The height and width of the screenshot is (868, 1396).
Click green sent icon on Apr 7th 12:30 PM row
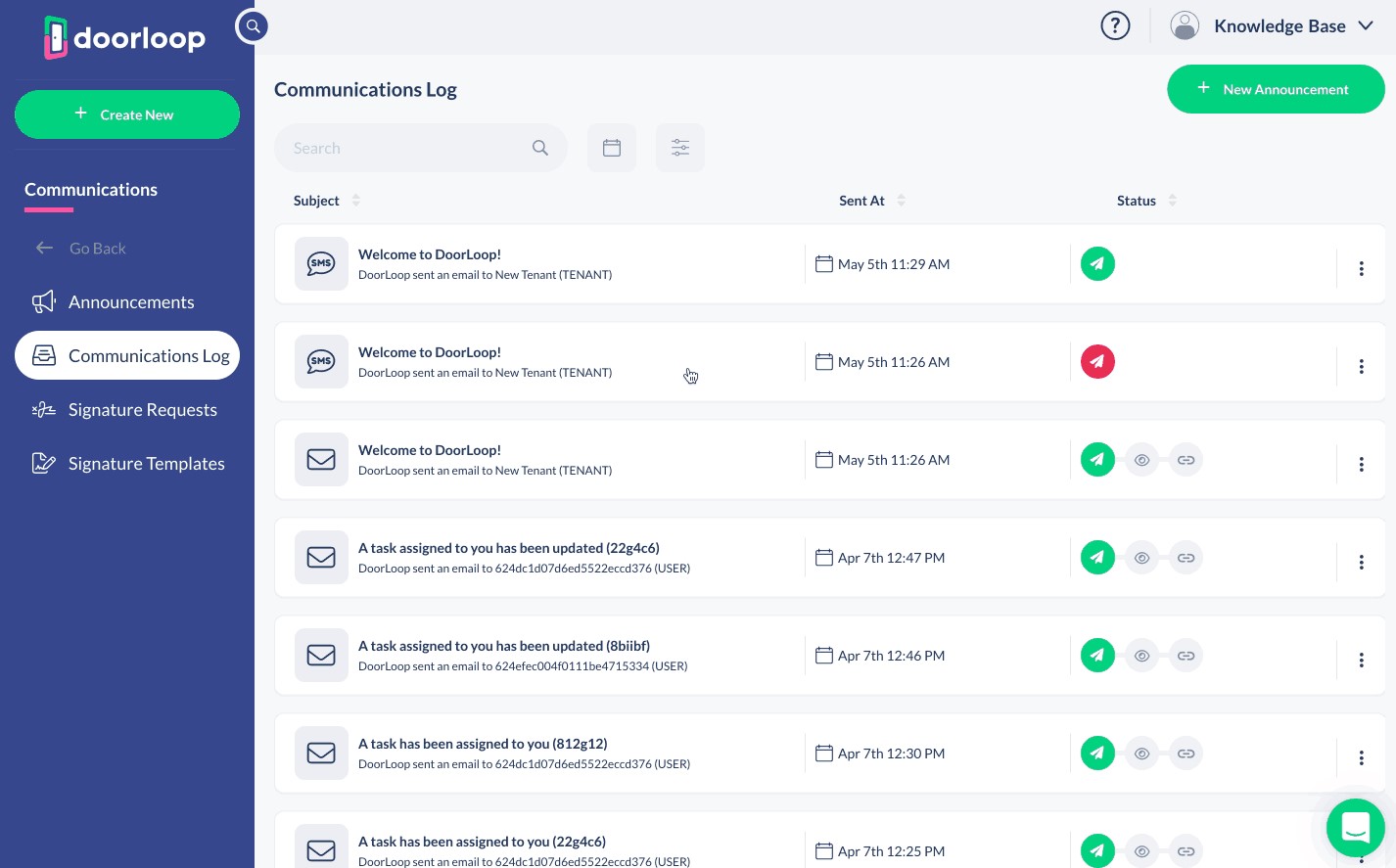(1097, 754)
